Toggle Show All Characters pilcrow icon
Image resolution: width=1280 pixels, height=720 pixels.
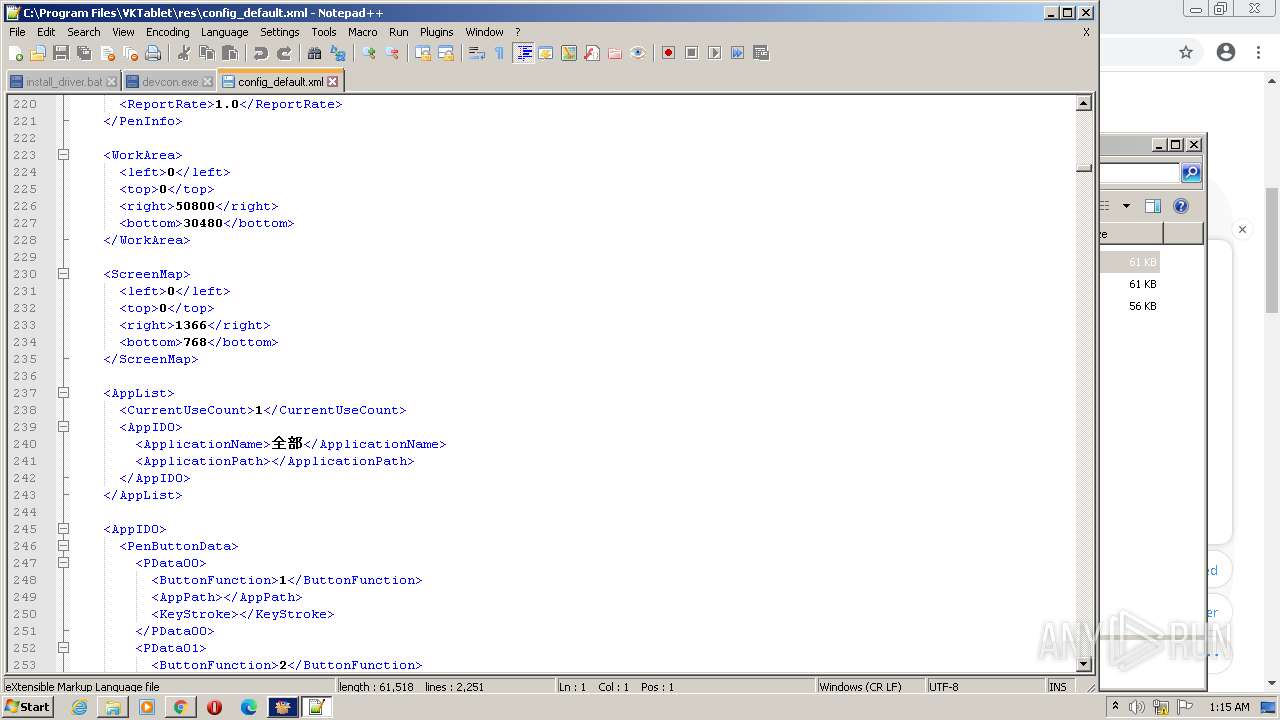(x=500, y=53)
